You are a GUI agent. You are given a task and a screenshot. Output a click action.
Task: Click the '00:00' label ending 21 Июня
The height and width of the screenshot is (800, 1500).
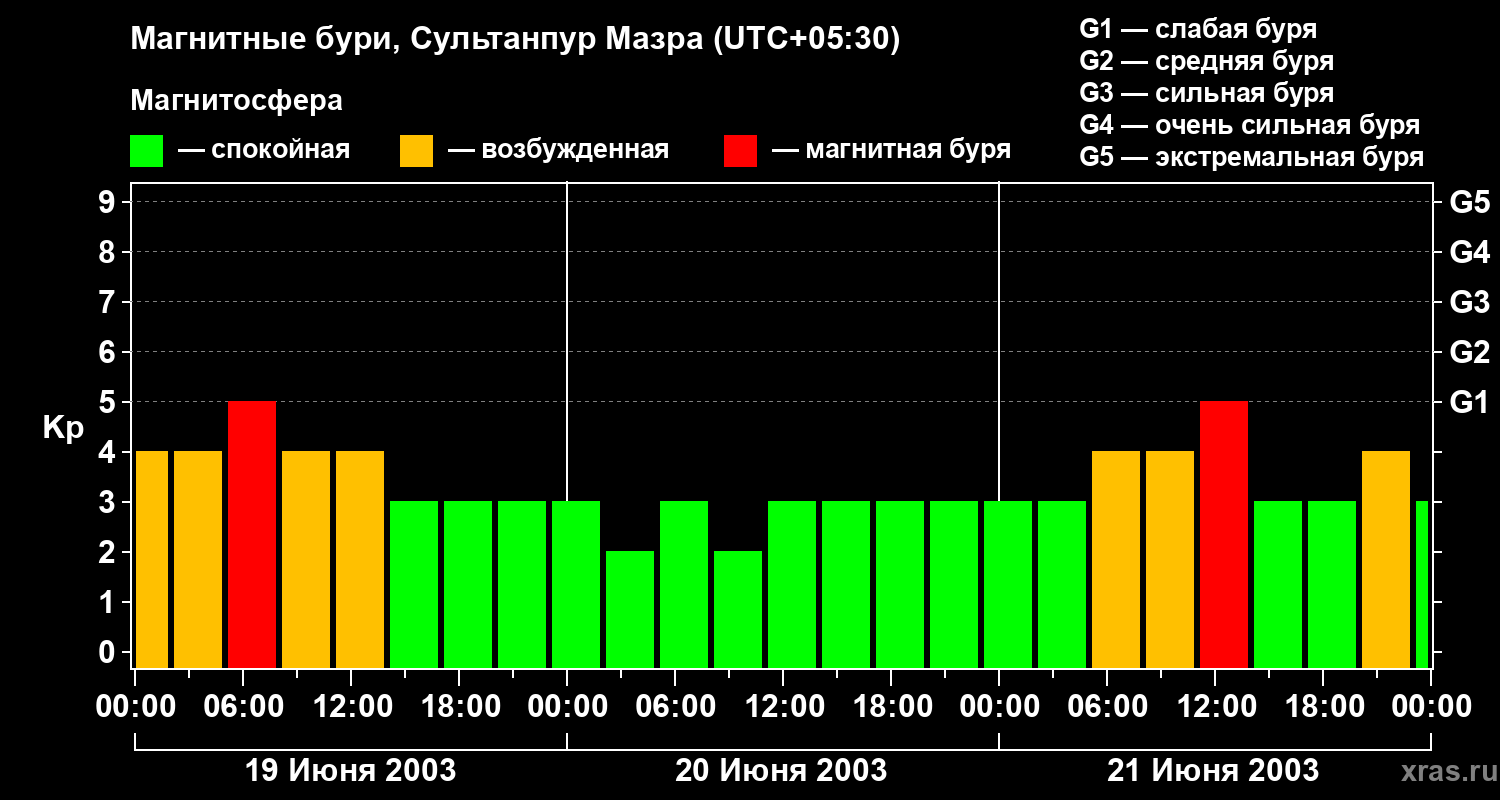[1431, 707]
